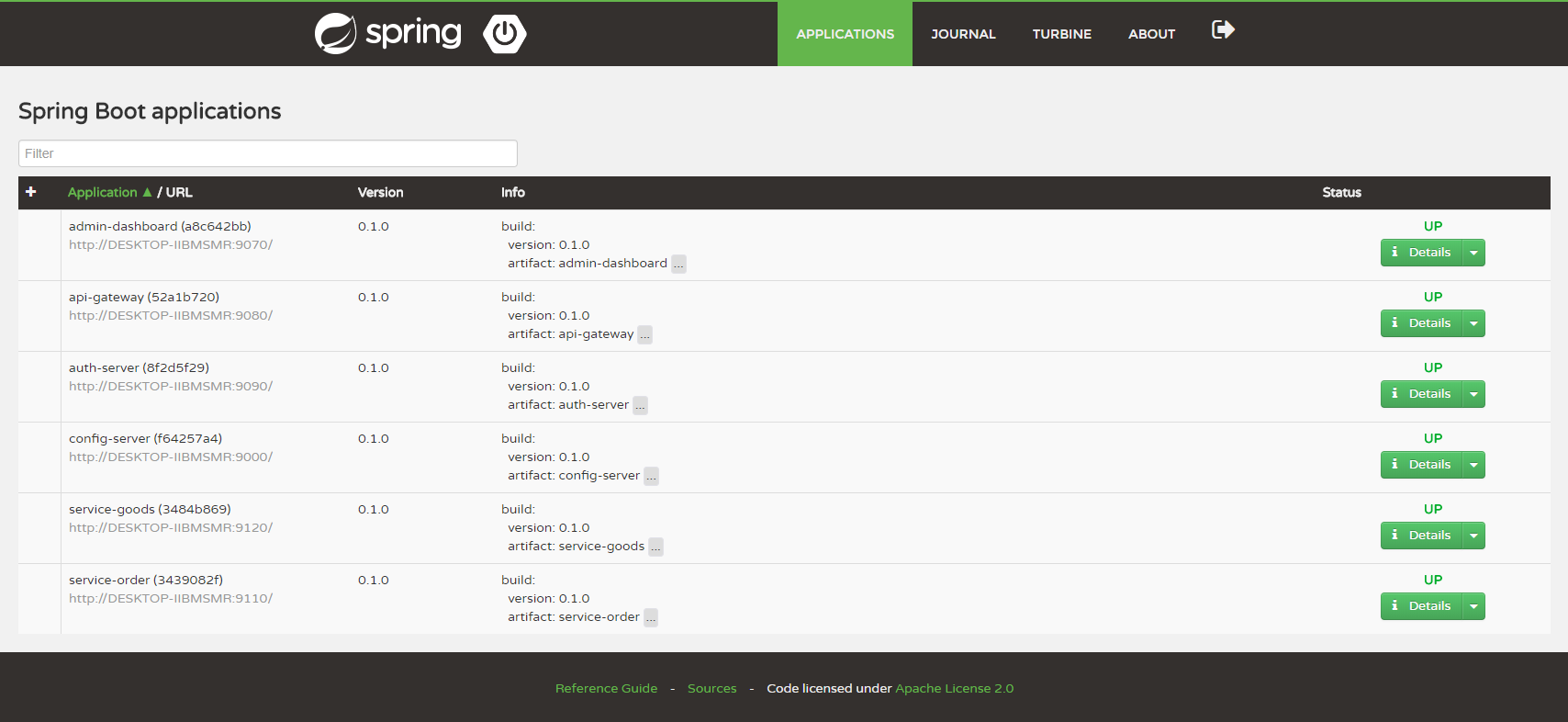Click the Spring Boot power icon
Viewport: 1568px width, 722px height.
click(x=504, y=34)
